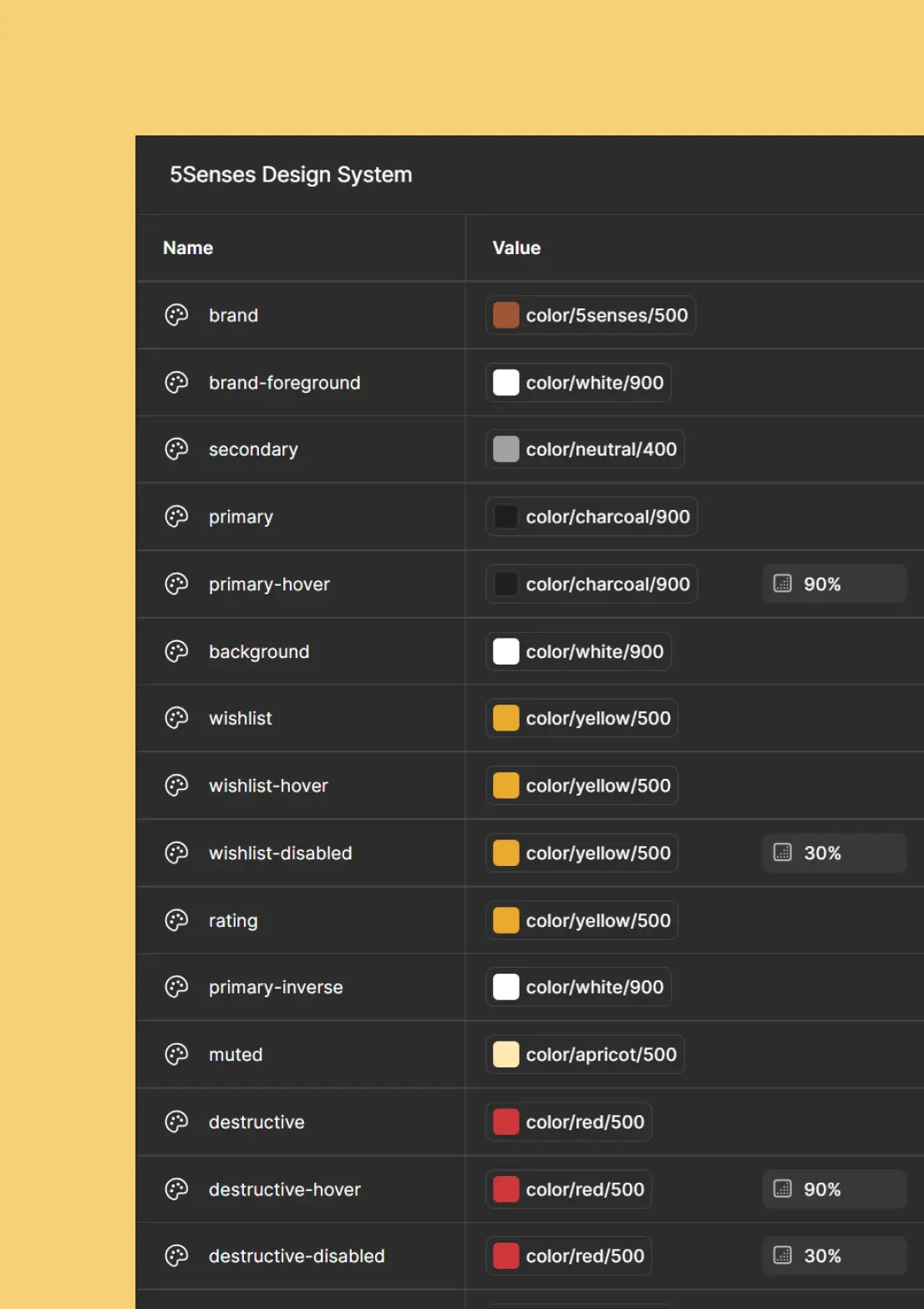The image size is (924, 1309).
Task: Open color/white/900 chip in background row
Action: (x=578, y=651)
